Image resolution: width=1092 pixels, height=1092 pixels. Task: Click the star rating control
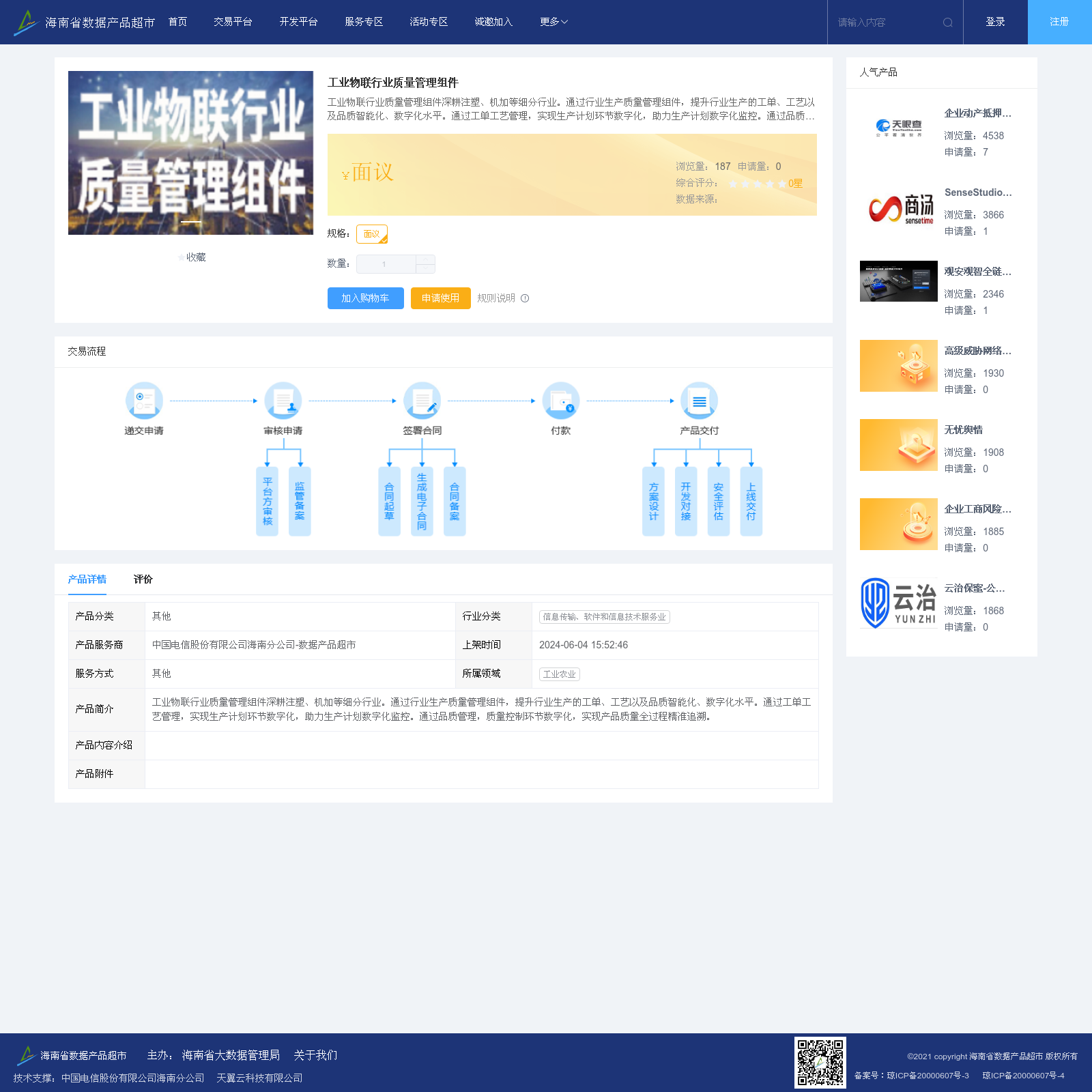click(x=757, y=184)
